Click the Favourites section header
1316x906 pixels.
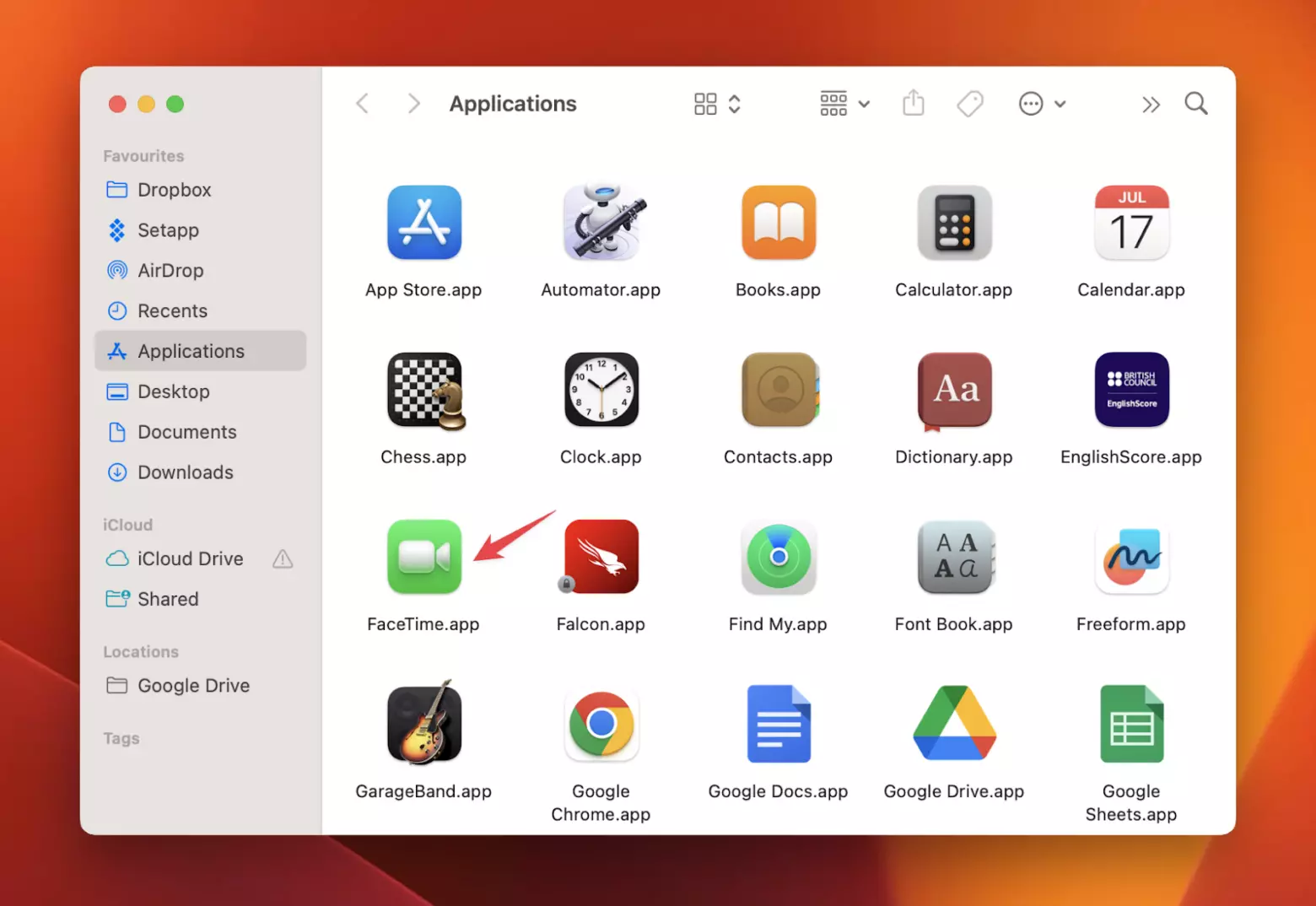tap(143, 156)
